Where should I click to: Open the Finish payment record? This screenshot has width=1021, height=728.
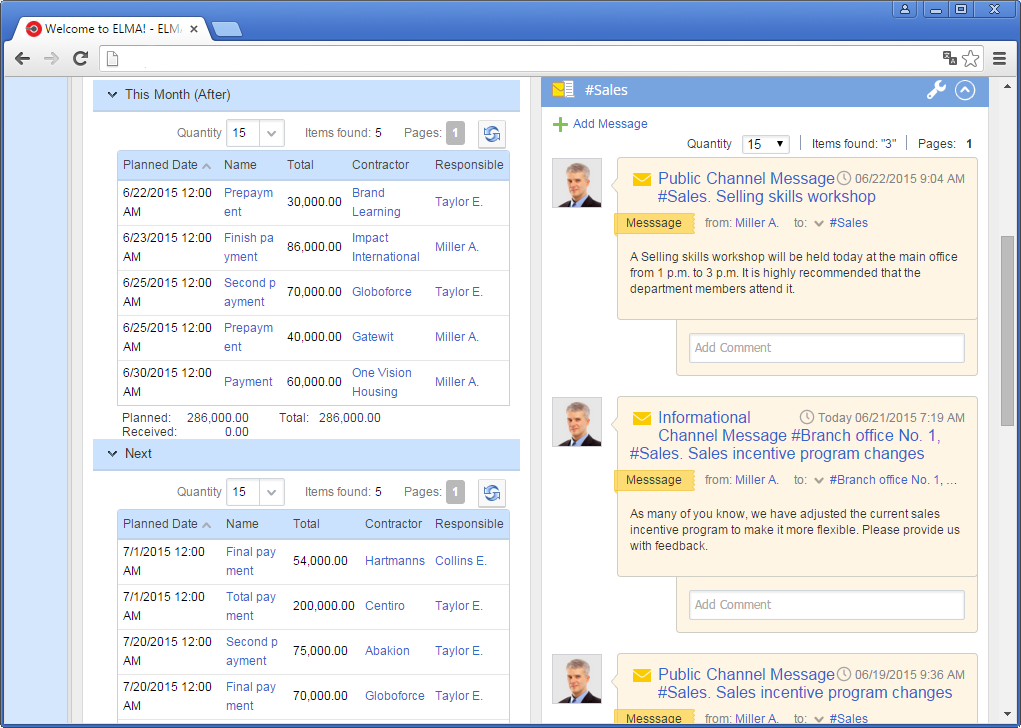coord(249,247)
